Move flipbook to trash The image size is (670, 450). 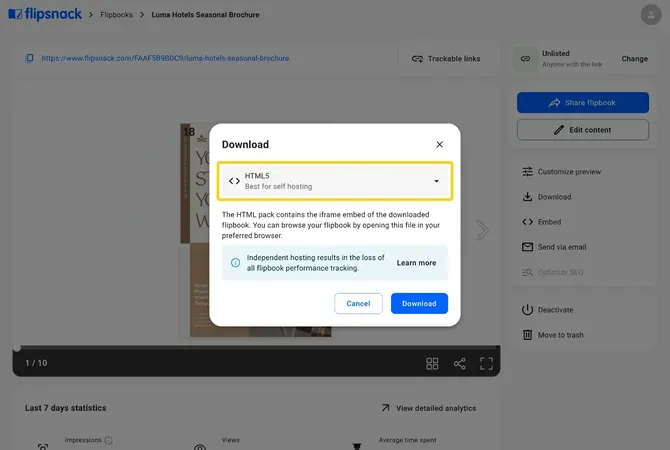click(552, 335)
